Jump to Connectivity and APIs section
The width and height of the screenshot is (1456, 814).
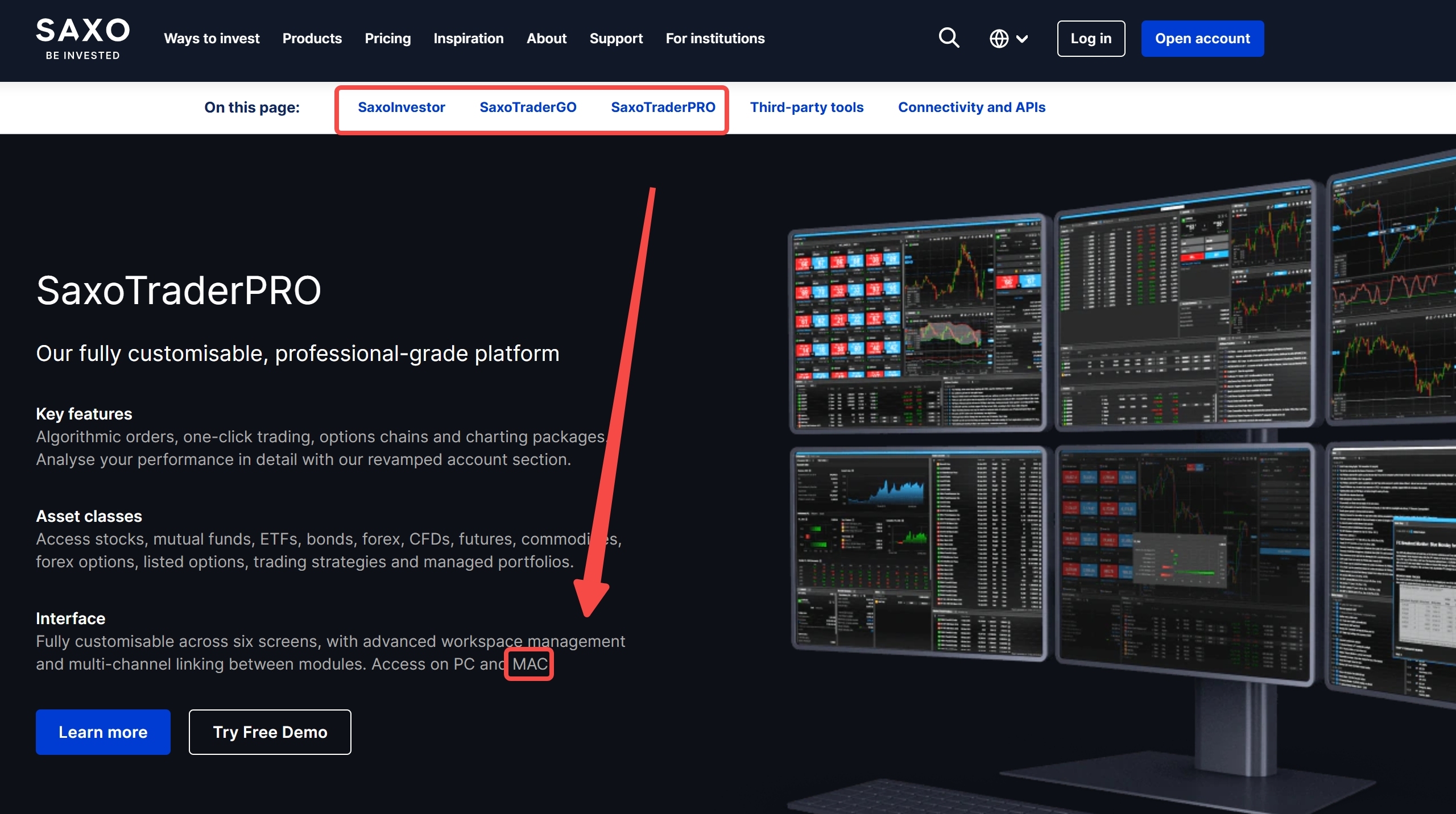click(x=971, y=107)
